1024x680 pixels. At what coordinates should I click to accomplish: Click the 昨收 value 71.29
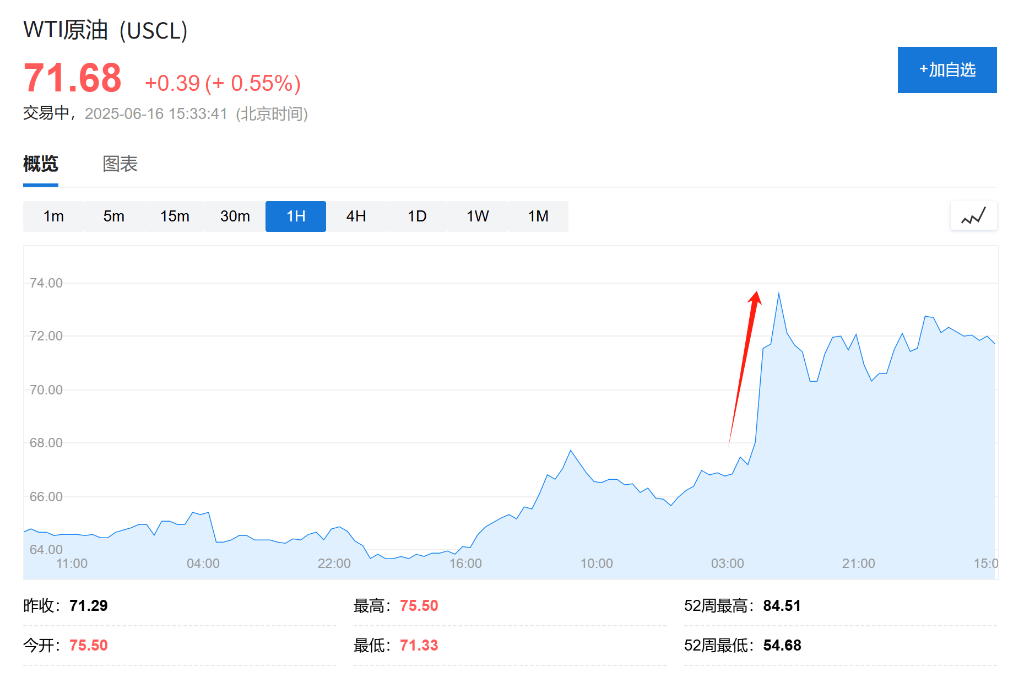89,606
